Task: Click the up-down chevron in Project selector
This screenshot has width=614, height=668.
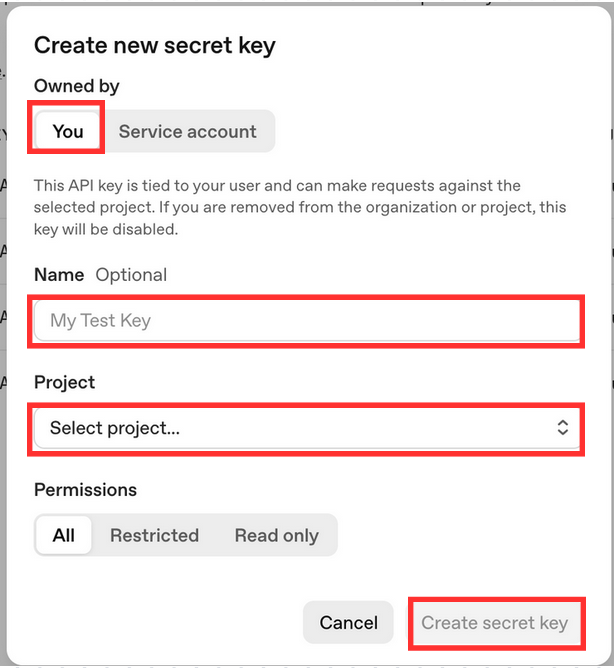Action: click(563, 428)
